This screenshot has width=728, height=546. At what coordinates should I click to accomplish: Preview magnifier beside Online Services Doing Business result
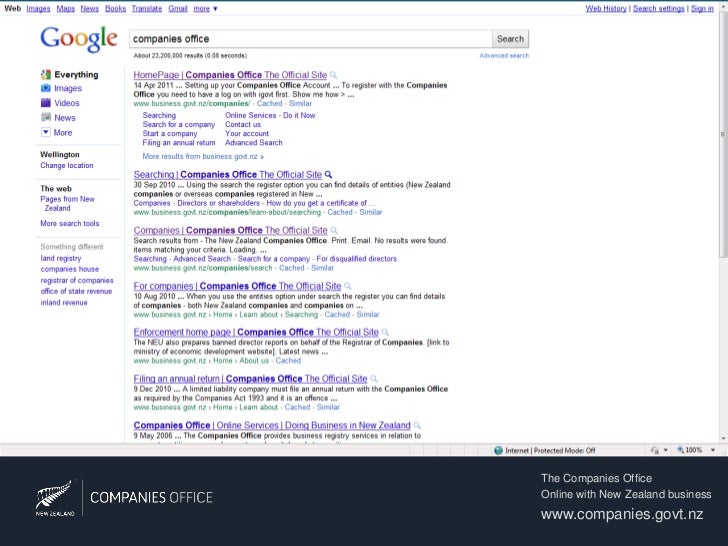(x=417, y=425)
